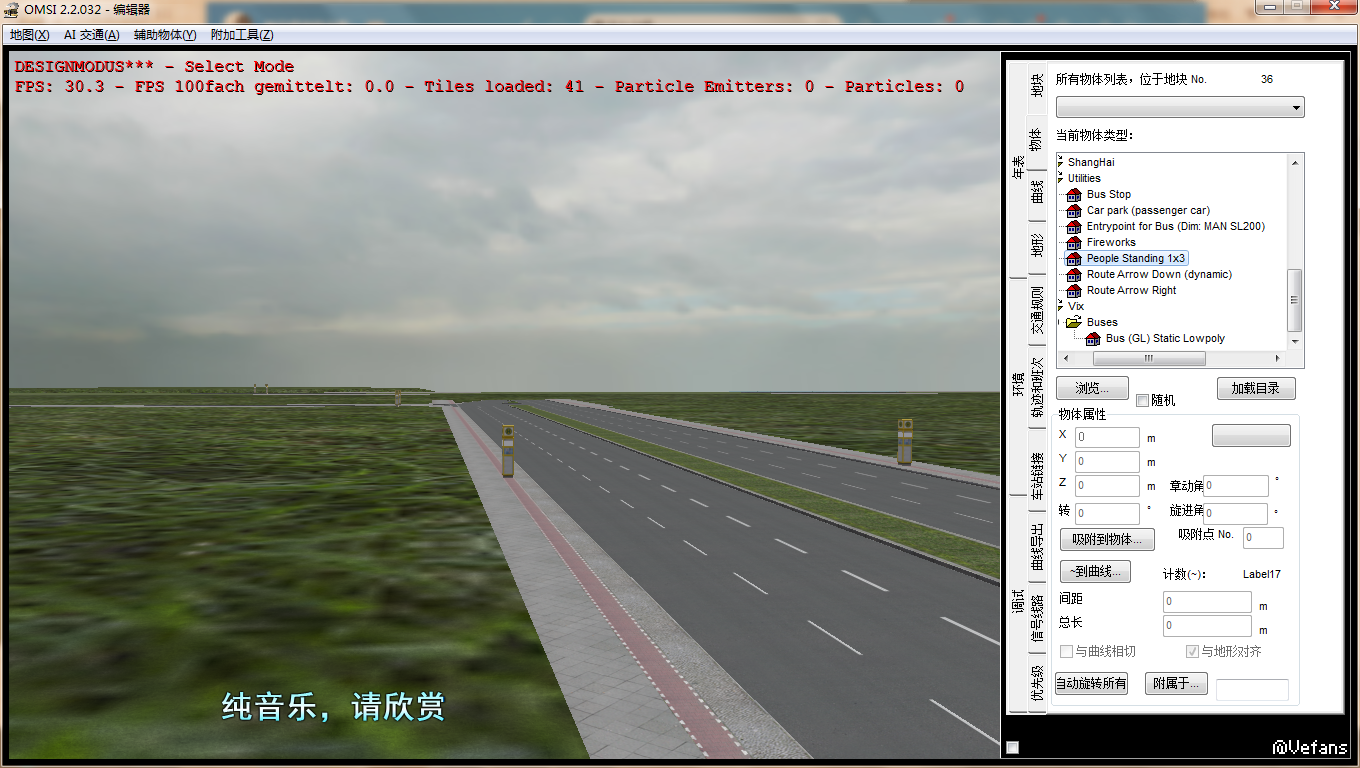Click the 浏览... button
Viewport: 1360px width, 768px height.
click(1093, 388)
